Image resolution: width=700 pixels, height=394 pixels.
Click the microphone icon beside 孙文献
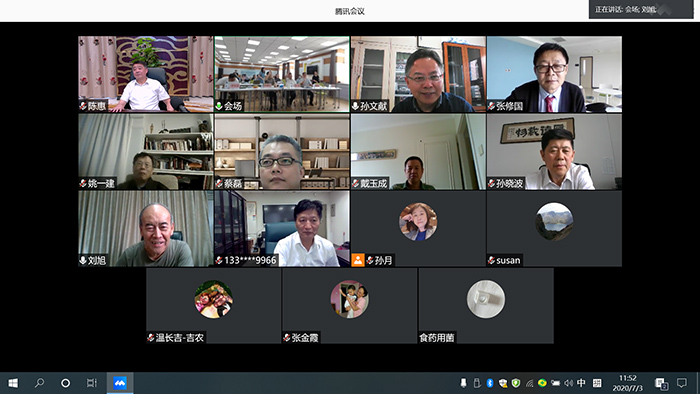point(355,106)
